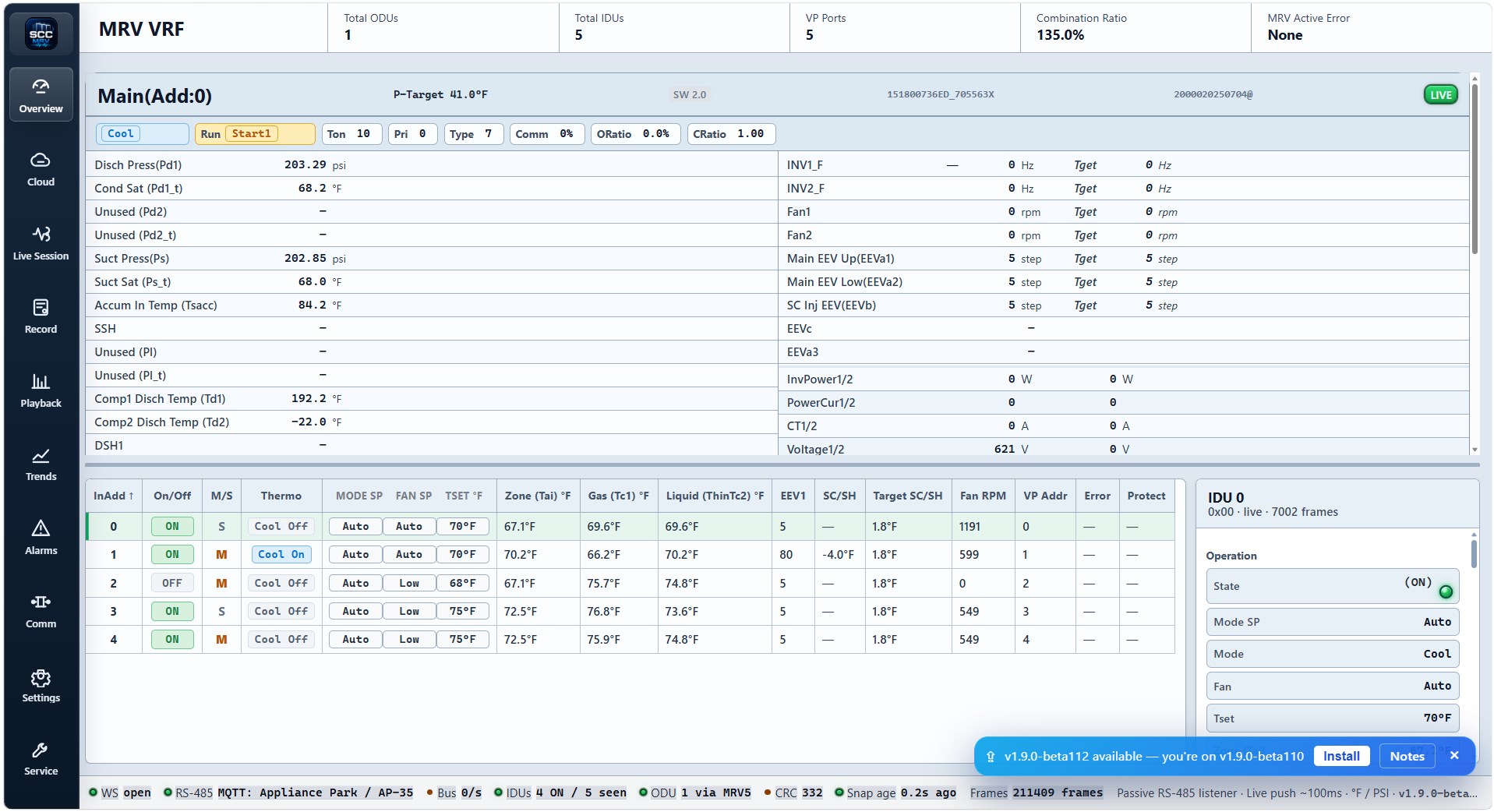Image resolution: width=1494 pixels, height=812 pixels.
Task: Sort table by InAdd column
Action: pyautogui.click(x=114, y=496)
